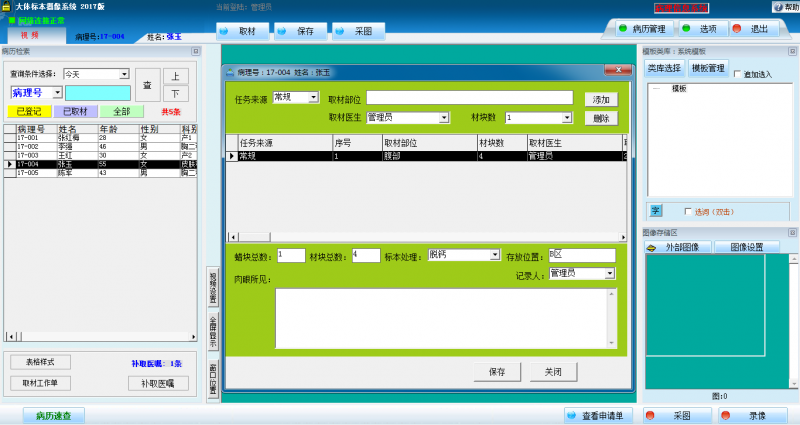Select the 已取材 filter tab
This screenshot has width=800, height=425.
[x=76, y=112]
